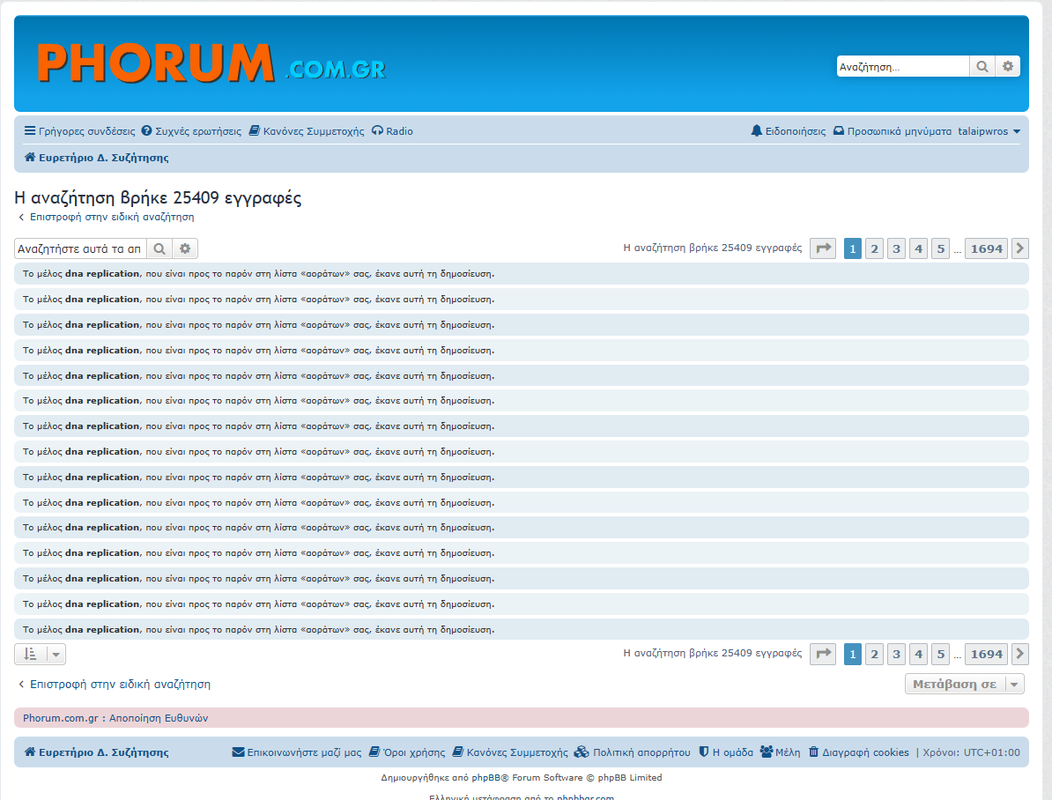This screenshot has height=800, width=1052.
Task: Open Όροι χρήσης footer link
Action: pos(407,752)
